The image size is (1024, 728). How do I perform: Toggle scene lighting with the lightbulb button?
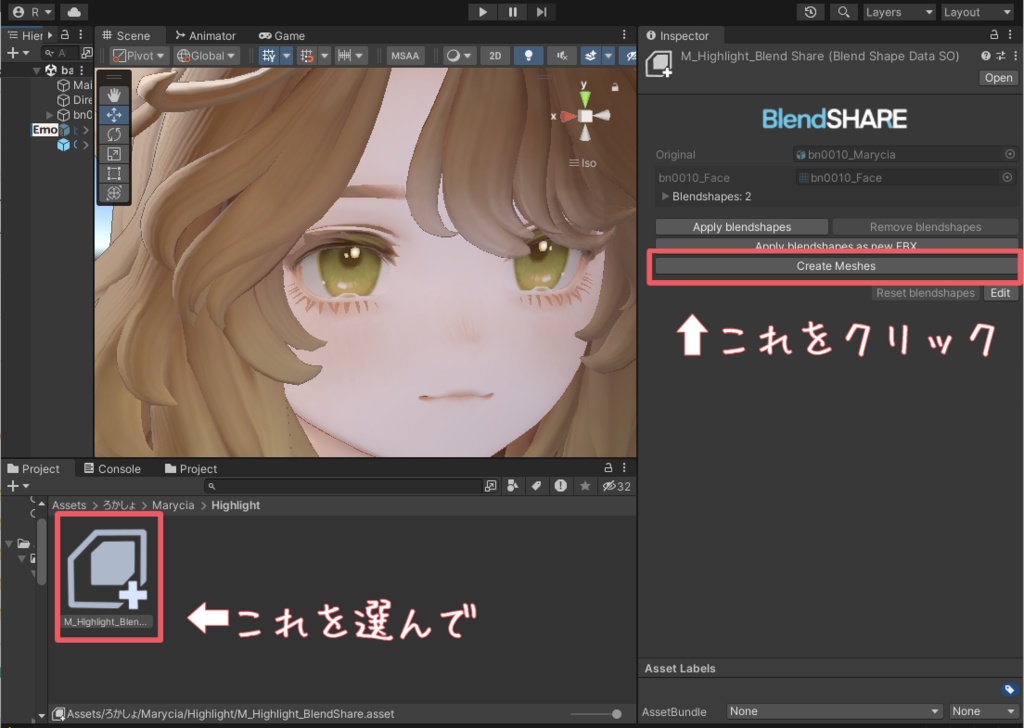[x=528, y=55]
